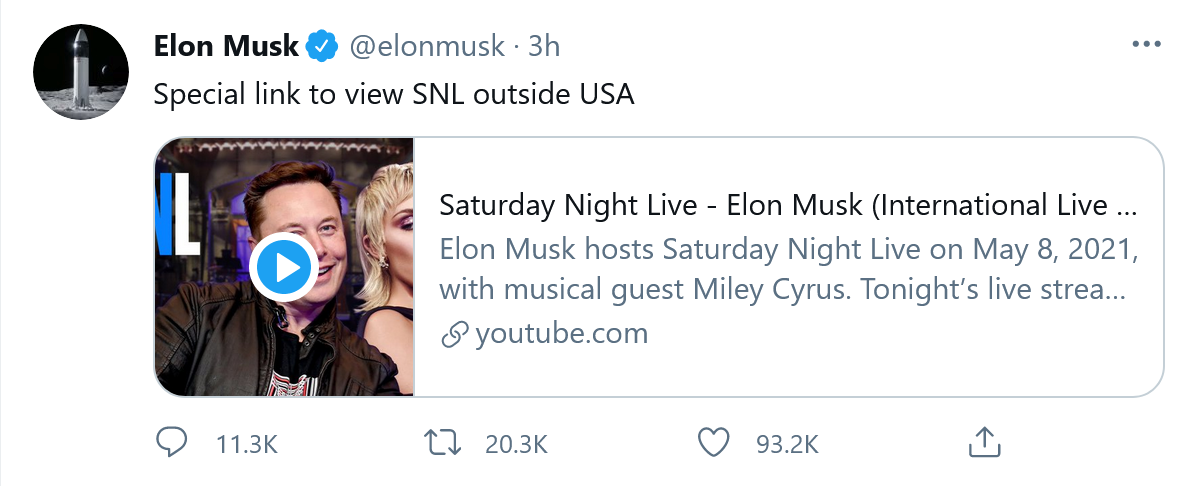Click the 11.3K reply count
Viewport: 1196px width, 486px height.
click(x=246, y=443)
